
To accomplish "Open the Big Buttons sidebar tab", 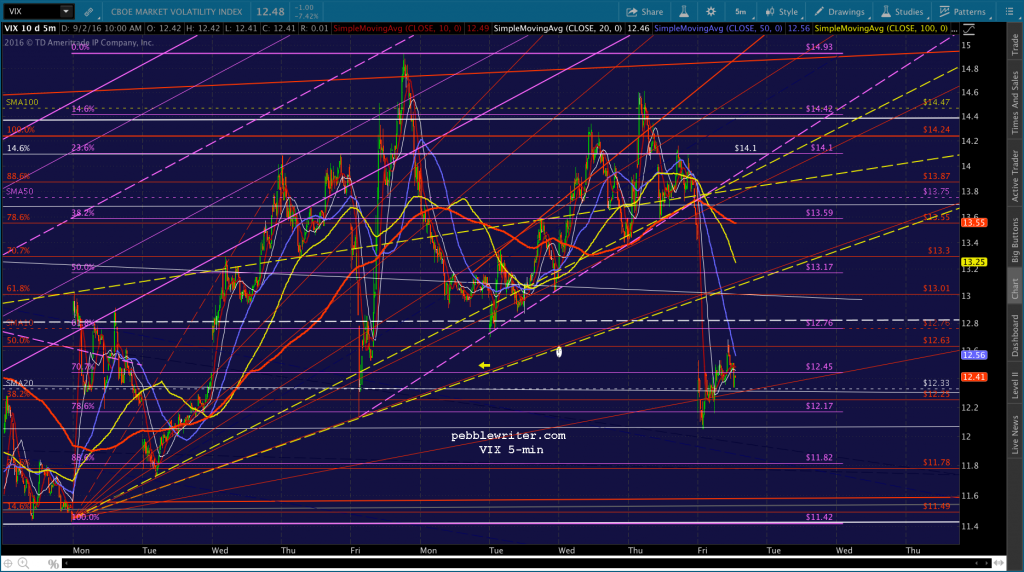I will [1015, 240].
